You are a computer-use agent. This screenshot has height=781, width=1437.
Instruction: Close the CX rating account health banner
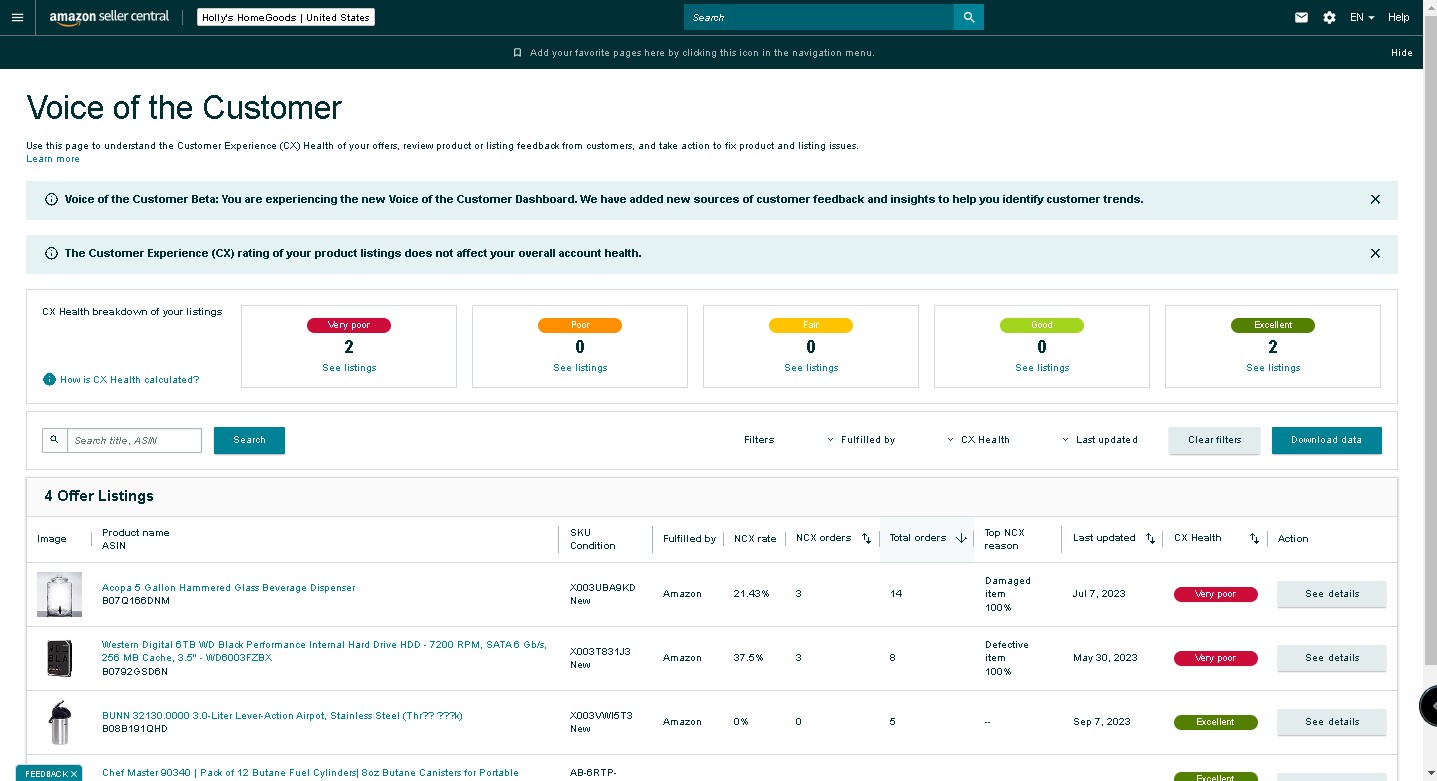point(1375,253)
